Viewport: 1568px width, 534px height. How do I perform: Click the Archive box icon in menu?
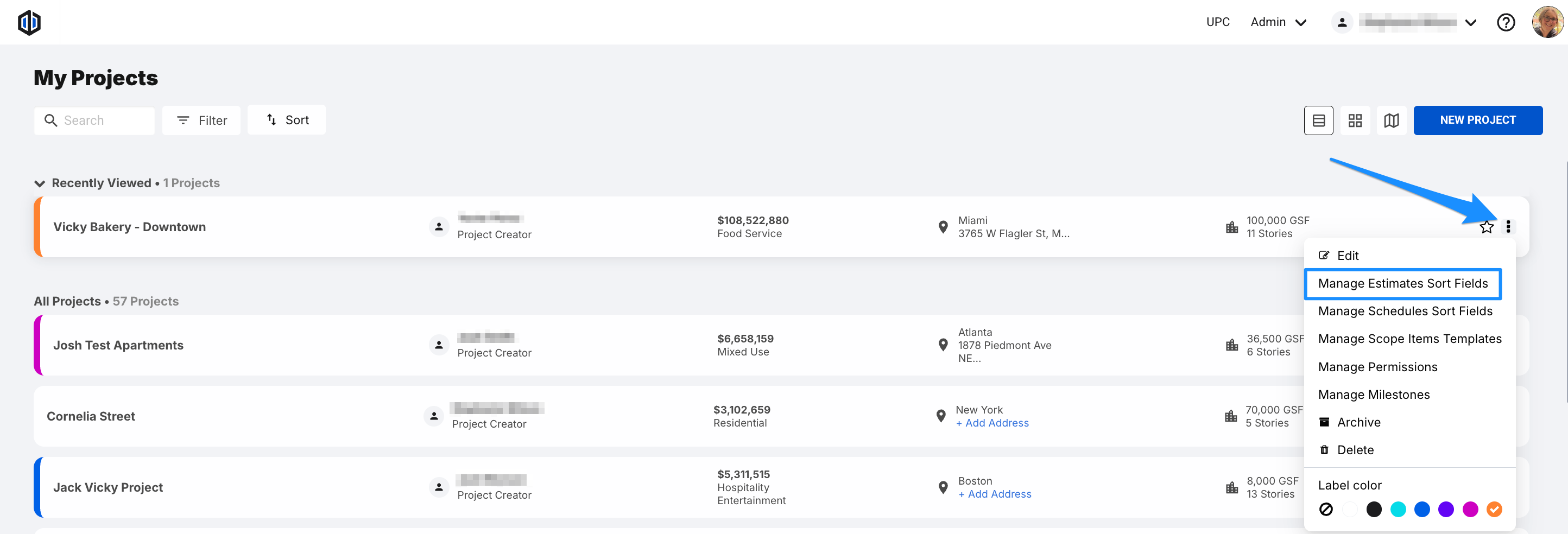pyautogui.click(x=1324, y=422)
